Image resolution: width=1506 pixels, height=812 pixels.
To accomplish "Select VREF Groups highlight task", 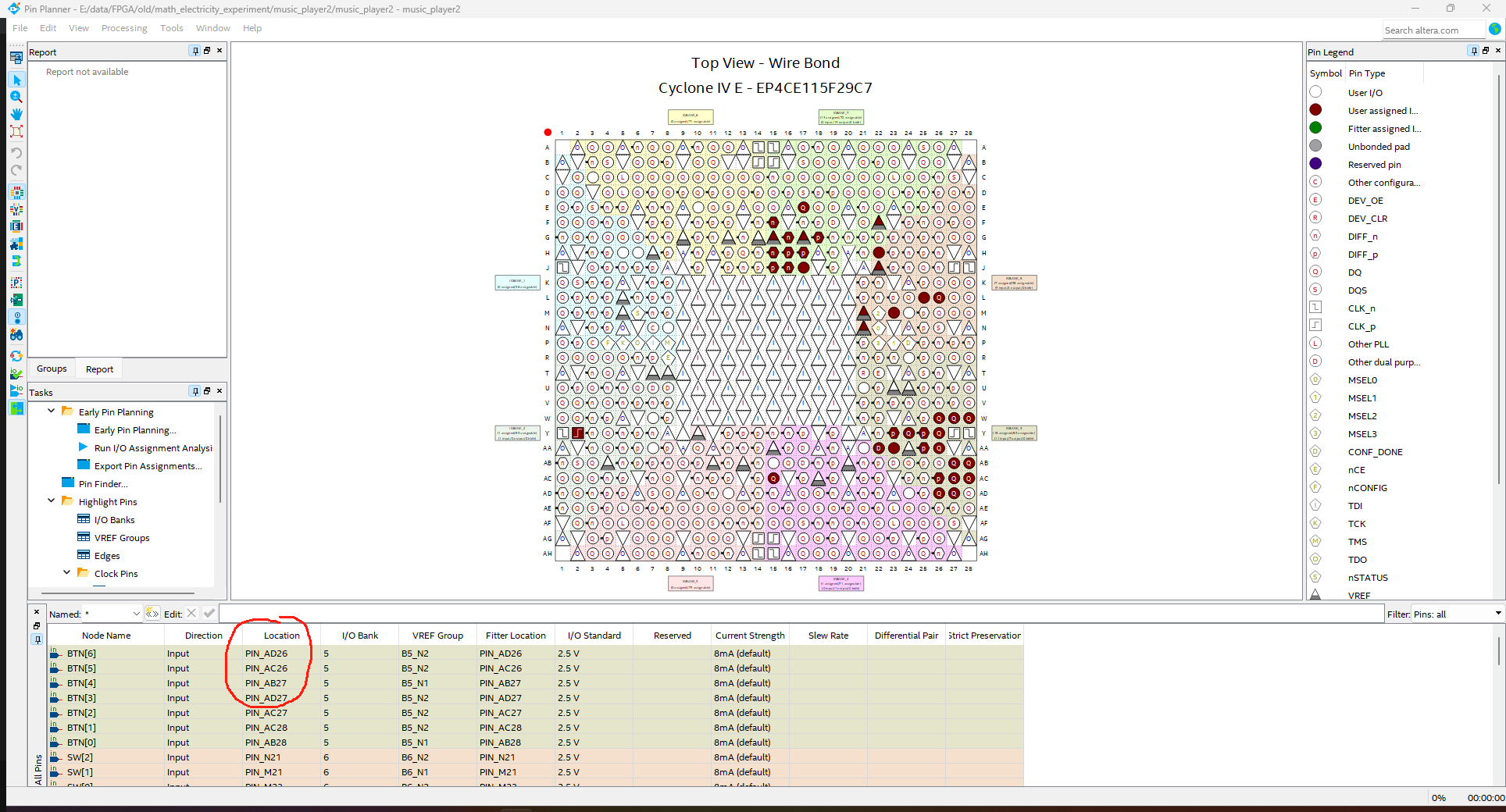I will pyautogui.click(x=122, y=538).
